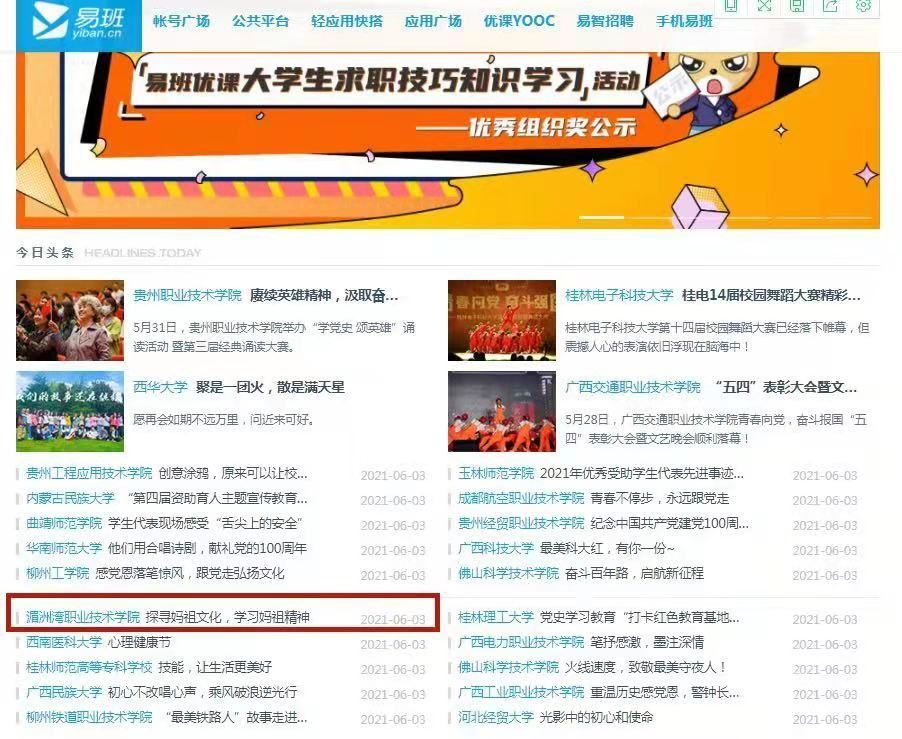Open article 光影中的初心和使命
The image size is (902, 739).
pos(597,717)
